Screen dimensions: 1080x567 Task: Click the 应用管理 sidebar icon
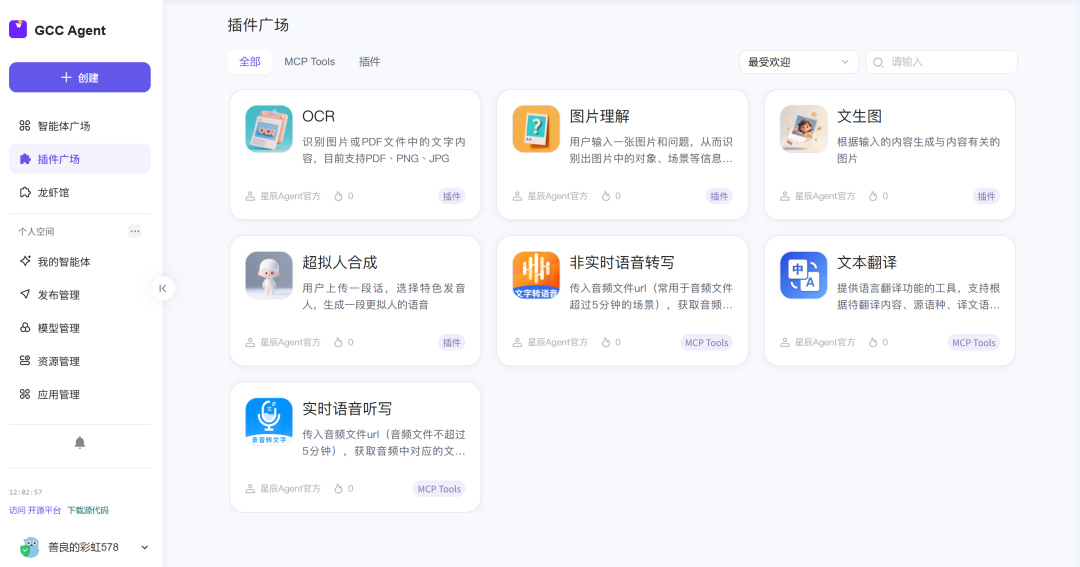[x=25, y=394]
